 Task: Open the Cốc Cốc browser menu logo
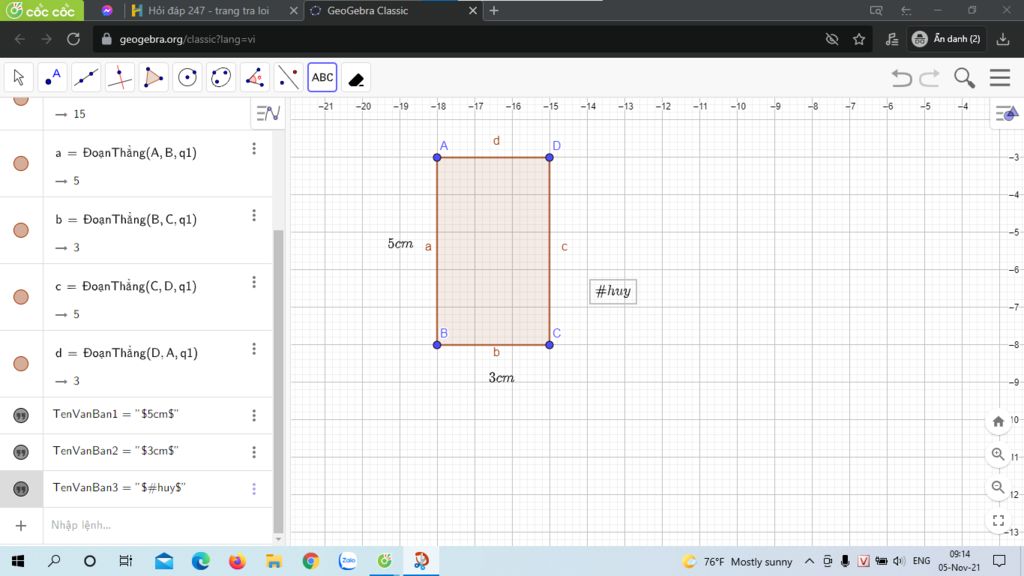tap(41, 10)
